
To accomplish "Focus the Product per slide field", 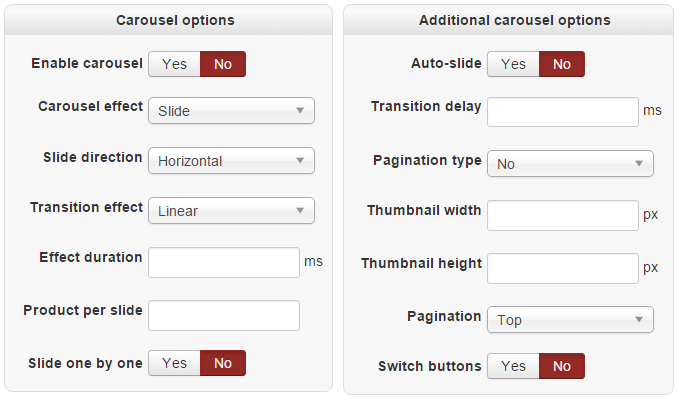I will click(x=224, y=316).
